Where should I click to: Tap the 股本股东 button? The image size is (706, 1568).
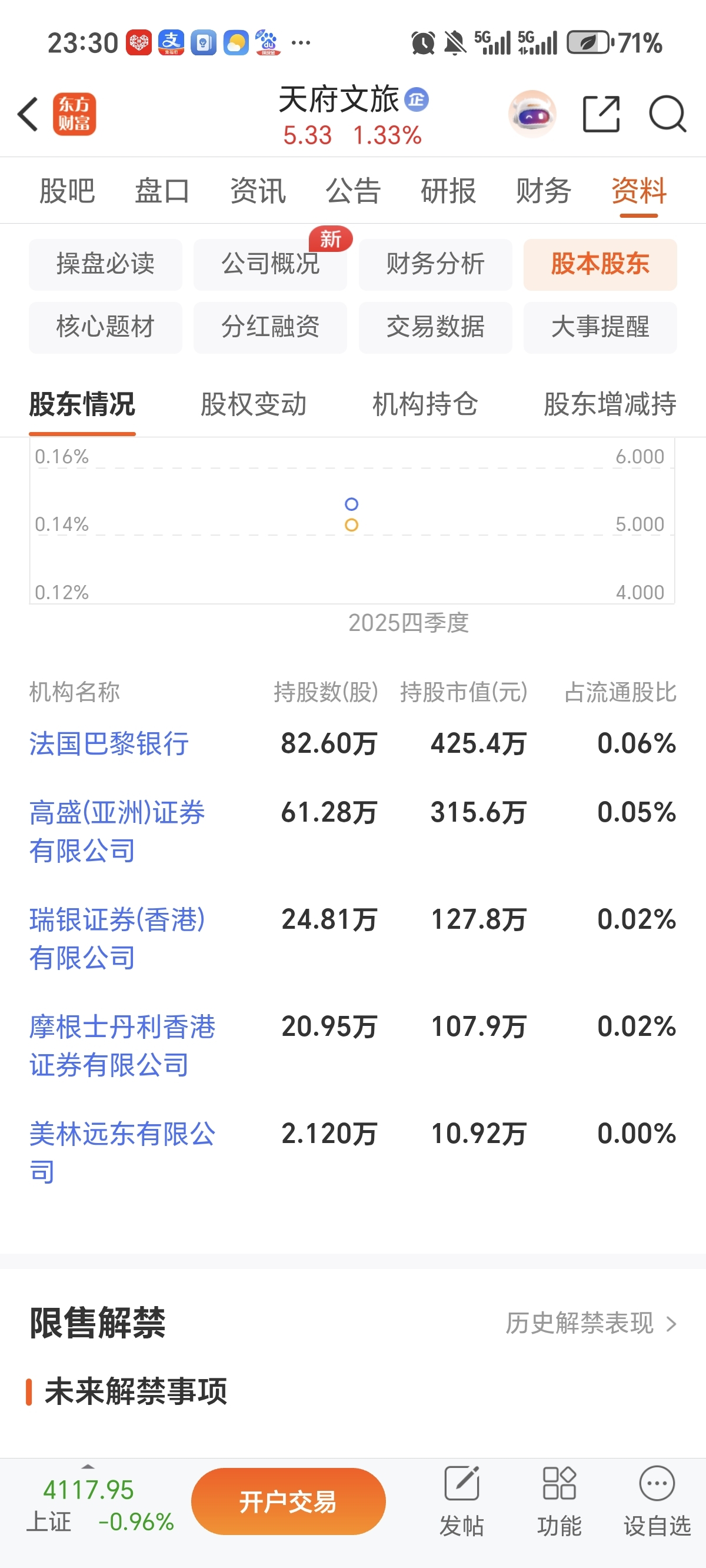(x=600, y=264)
